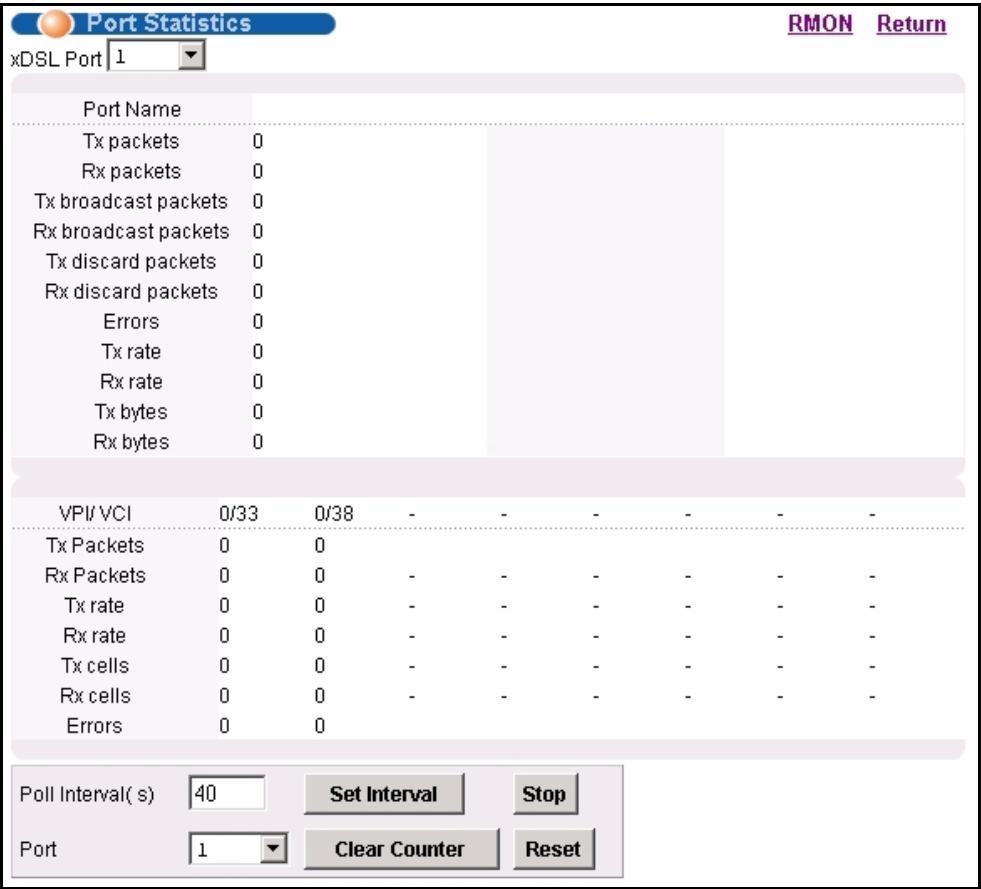Click the Clear Counter button
The image size is (981, 889).
[x=401, y=849]
